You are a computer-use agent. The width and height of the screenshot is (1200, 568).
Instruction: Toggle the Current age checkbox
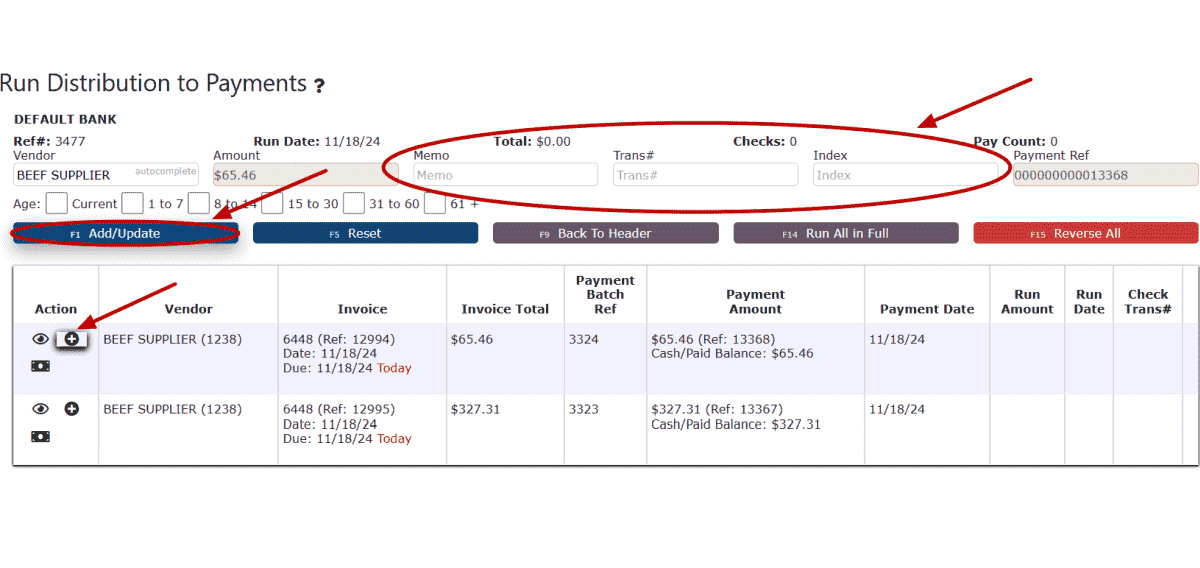click(57, 203)
